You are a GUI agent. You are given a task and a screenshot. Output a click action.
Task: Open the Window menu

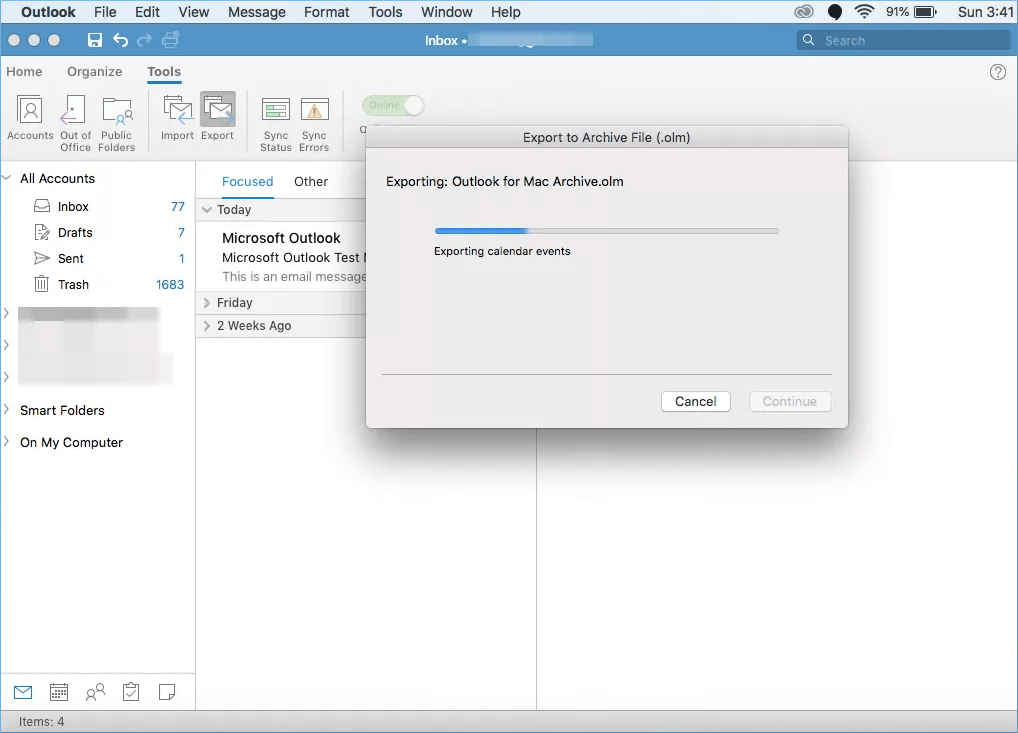click(447, 12)
